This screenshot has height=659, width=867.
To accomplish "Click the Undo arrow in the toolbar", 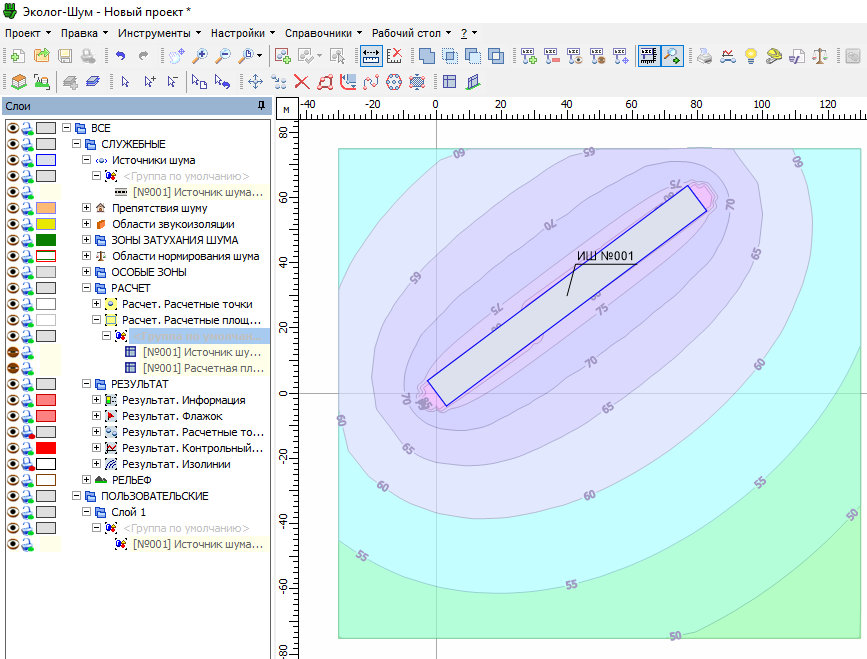I will [x=121, y=56].
